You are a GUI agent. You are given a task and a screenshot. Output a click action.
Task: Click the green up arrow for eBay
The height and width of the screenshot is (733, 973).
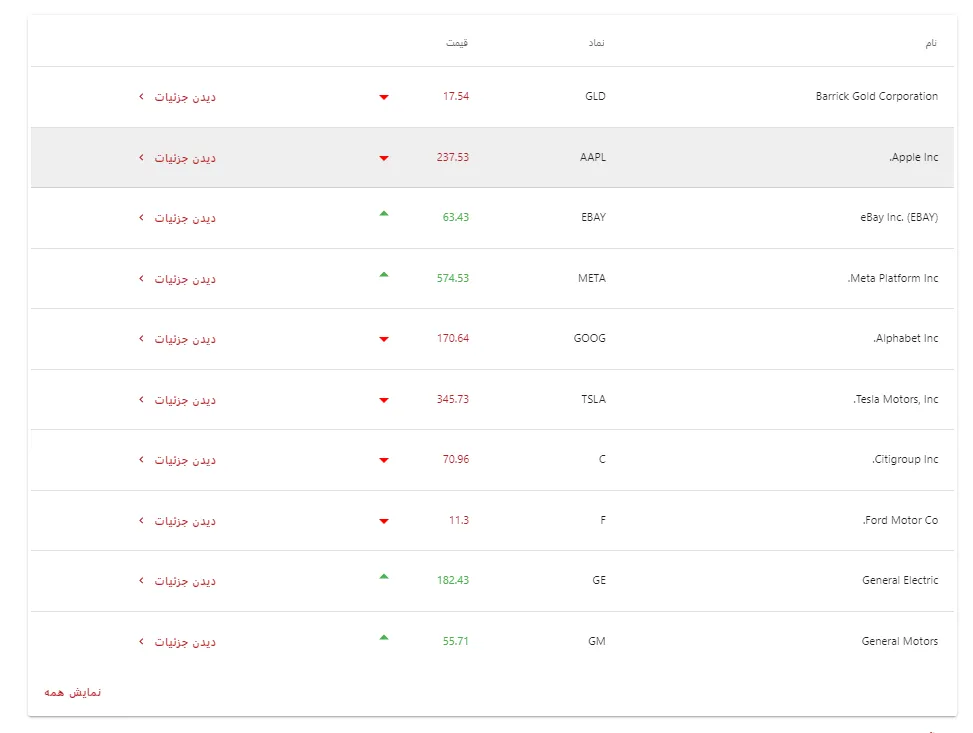384,214
